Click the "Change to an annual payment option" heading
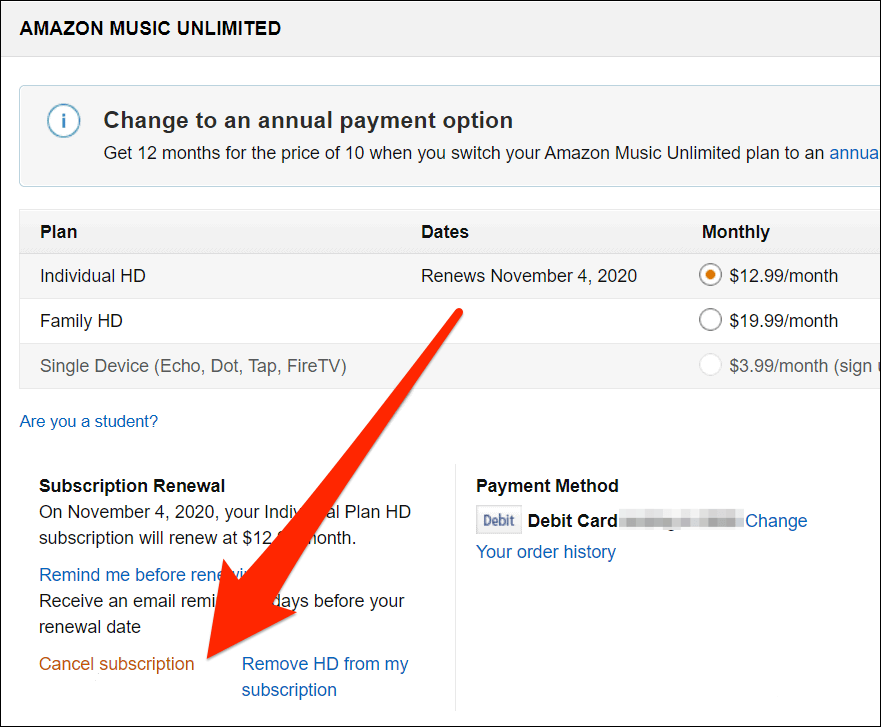881x727 pixels. [x=308, y=121]
